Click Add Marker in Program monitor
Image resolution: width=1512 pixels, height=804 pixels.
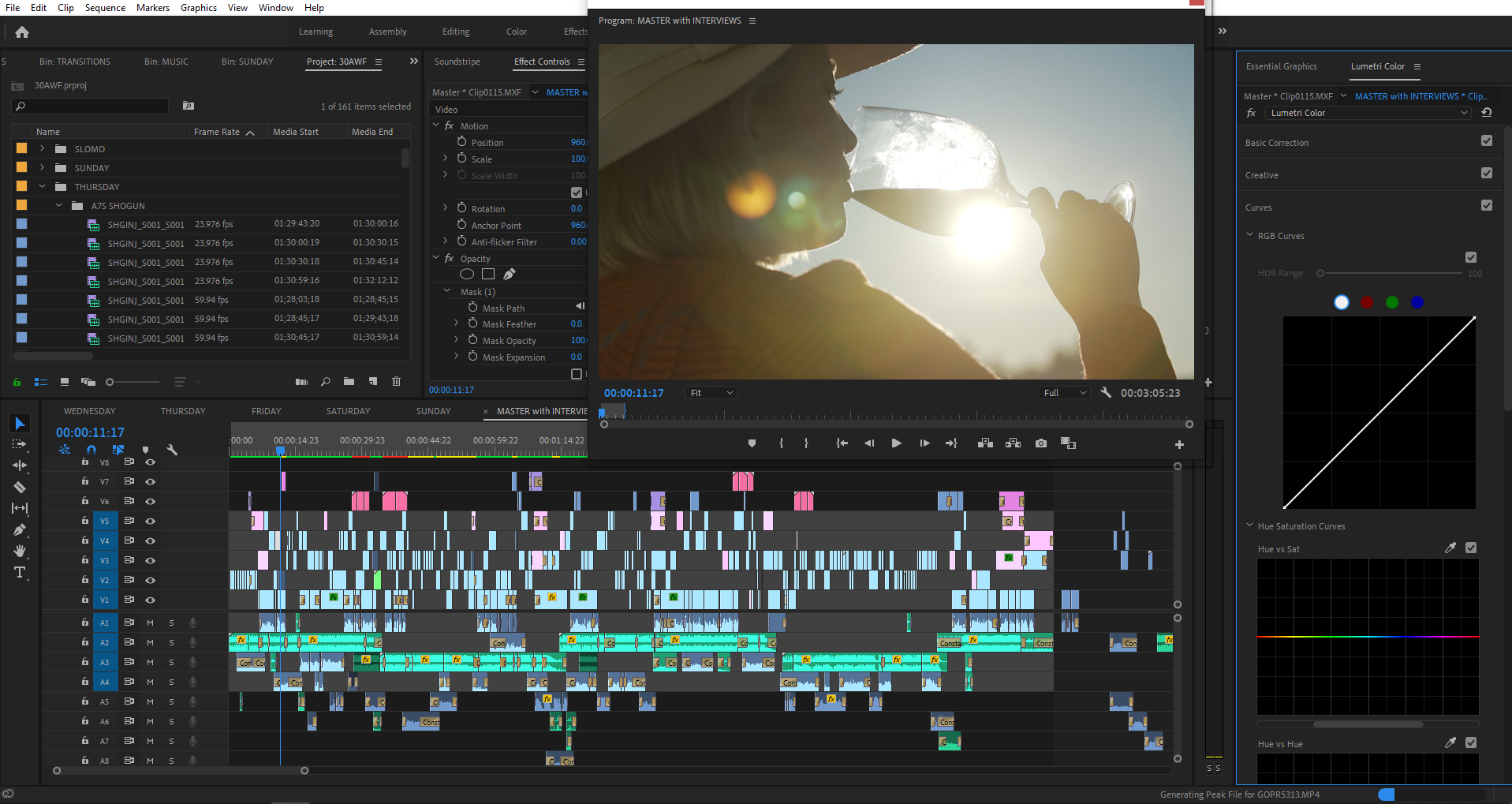pos(752,443)
